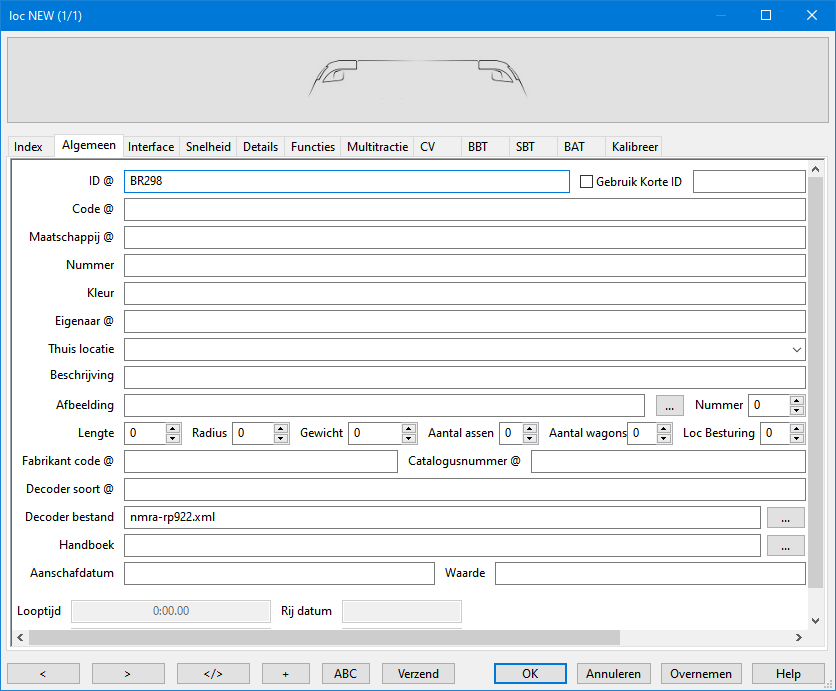Click the ABC button
836x691 pixels.
tap(345, 673)
